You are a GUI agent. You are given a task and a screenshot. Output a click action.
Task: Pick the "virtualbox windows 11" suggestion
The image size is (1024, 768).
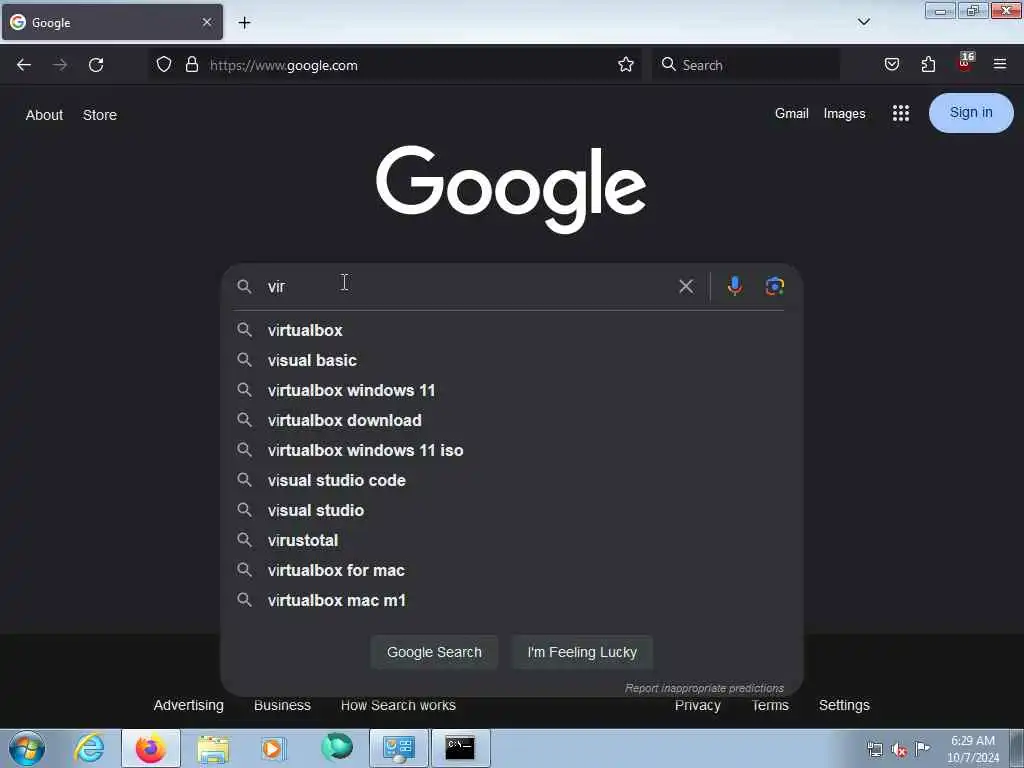pos(511,390)
